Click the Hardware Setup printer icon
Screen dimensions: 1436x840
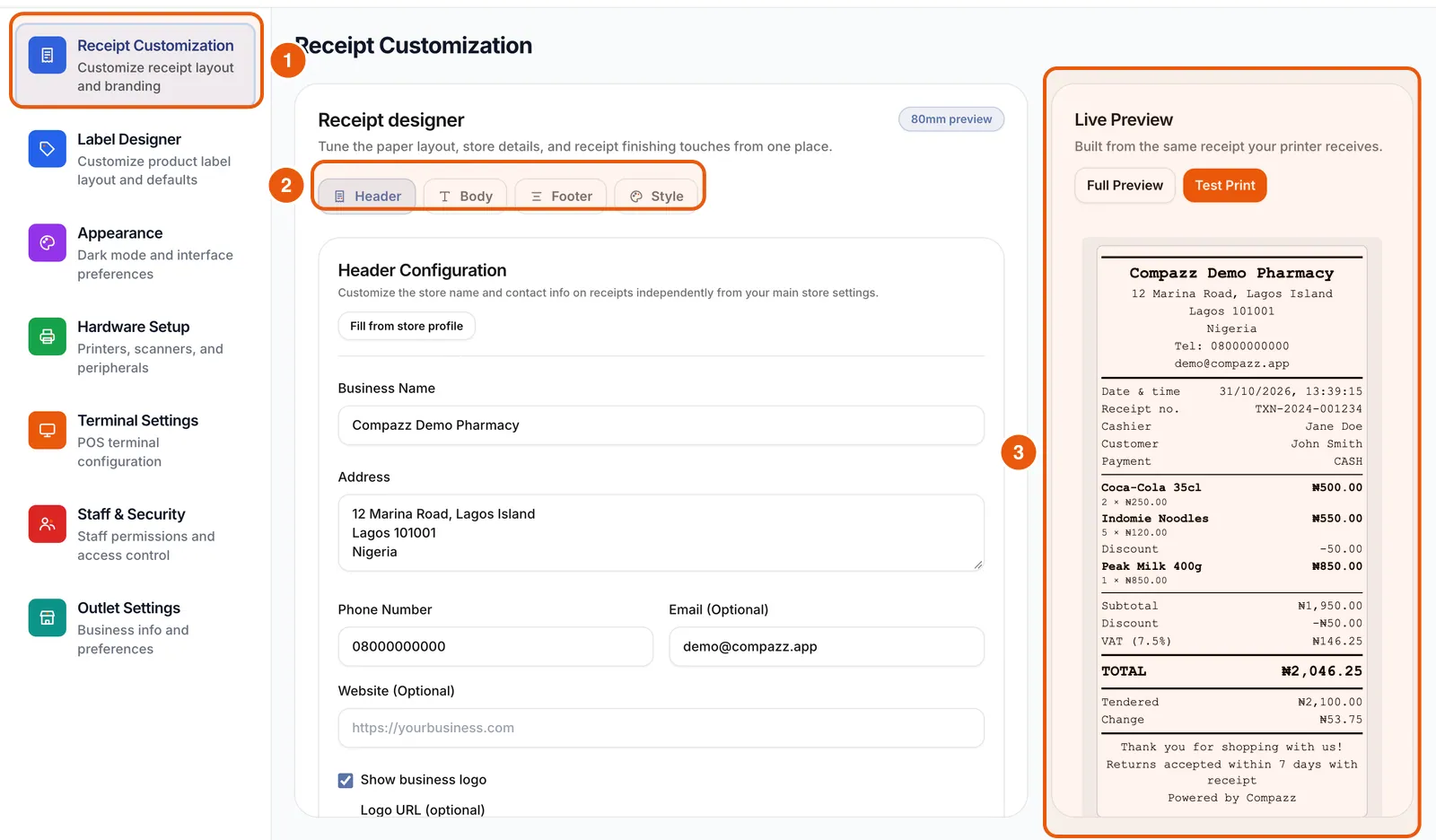click(x=48, y=337)
